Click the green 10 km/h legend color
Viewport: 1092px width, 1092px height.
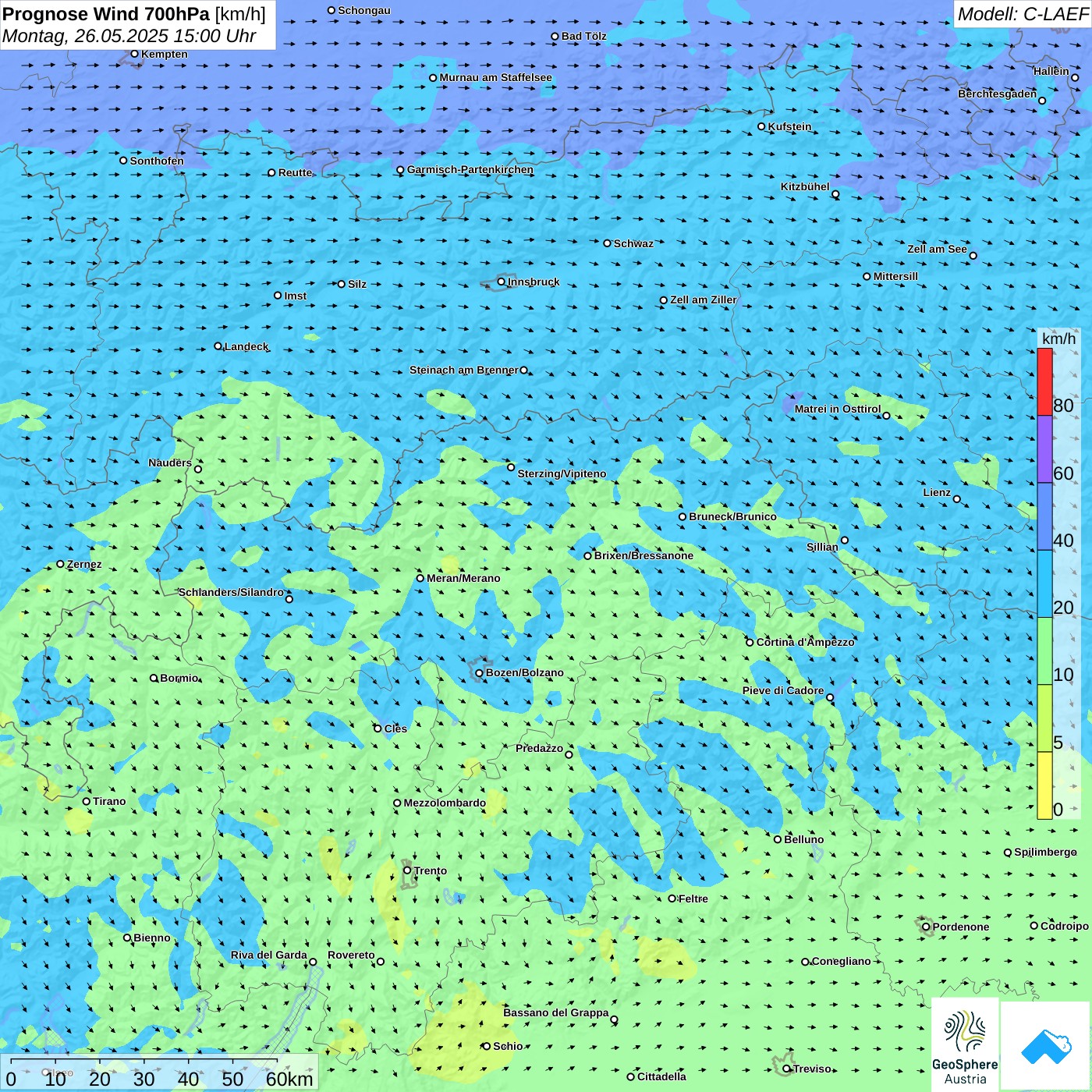1044,651
